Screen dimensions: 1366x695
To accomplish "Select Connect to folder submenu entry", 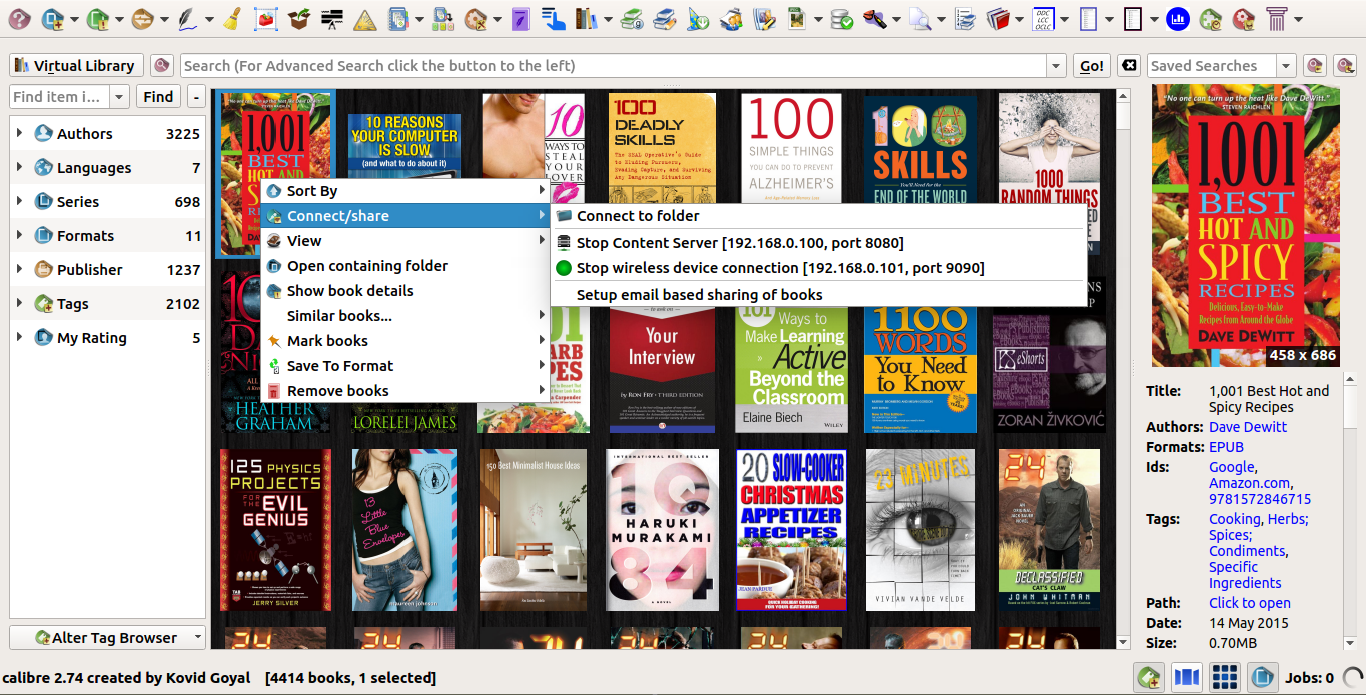I will tap(818, 216).
